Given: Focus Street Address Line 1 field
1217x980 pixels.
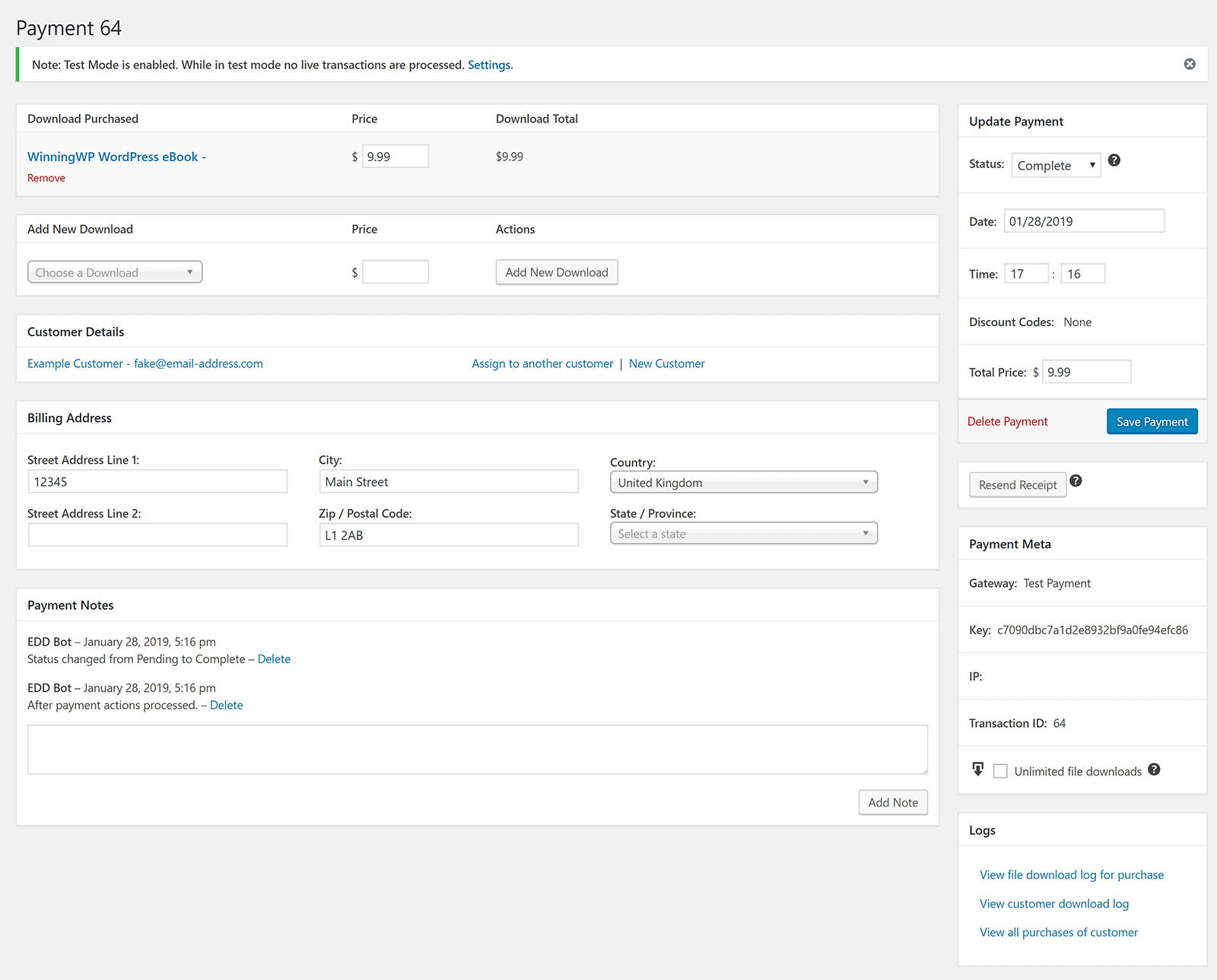Looking at the screenshot, I should [157, 481].
